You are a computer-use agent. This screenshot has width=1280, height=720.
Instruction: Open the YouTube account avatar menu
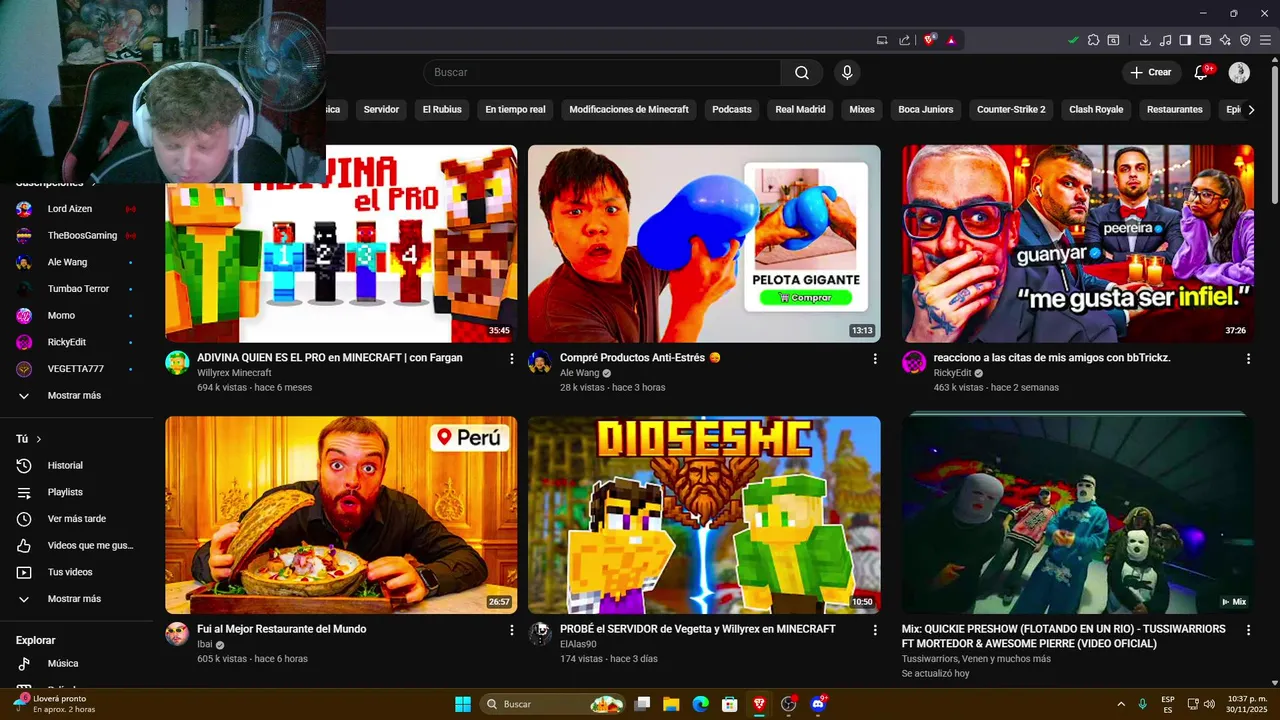(1239, 72)
